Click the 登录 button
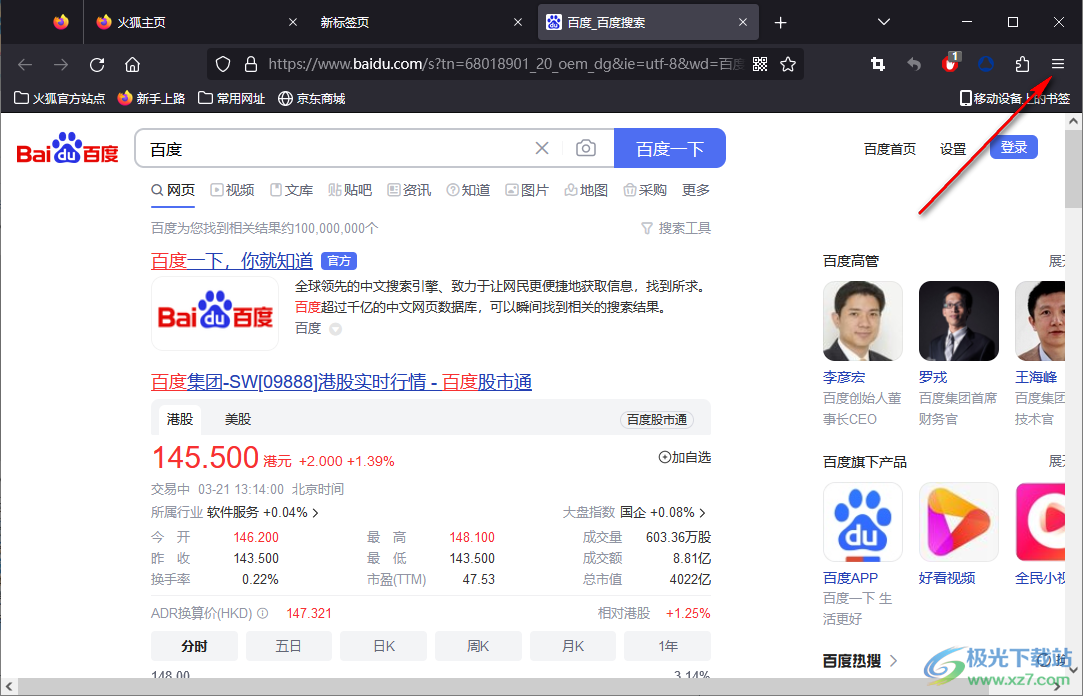Image resolution: width=1083 pixels, height=696 pixels. coord(1013,147)
